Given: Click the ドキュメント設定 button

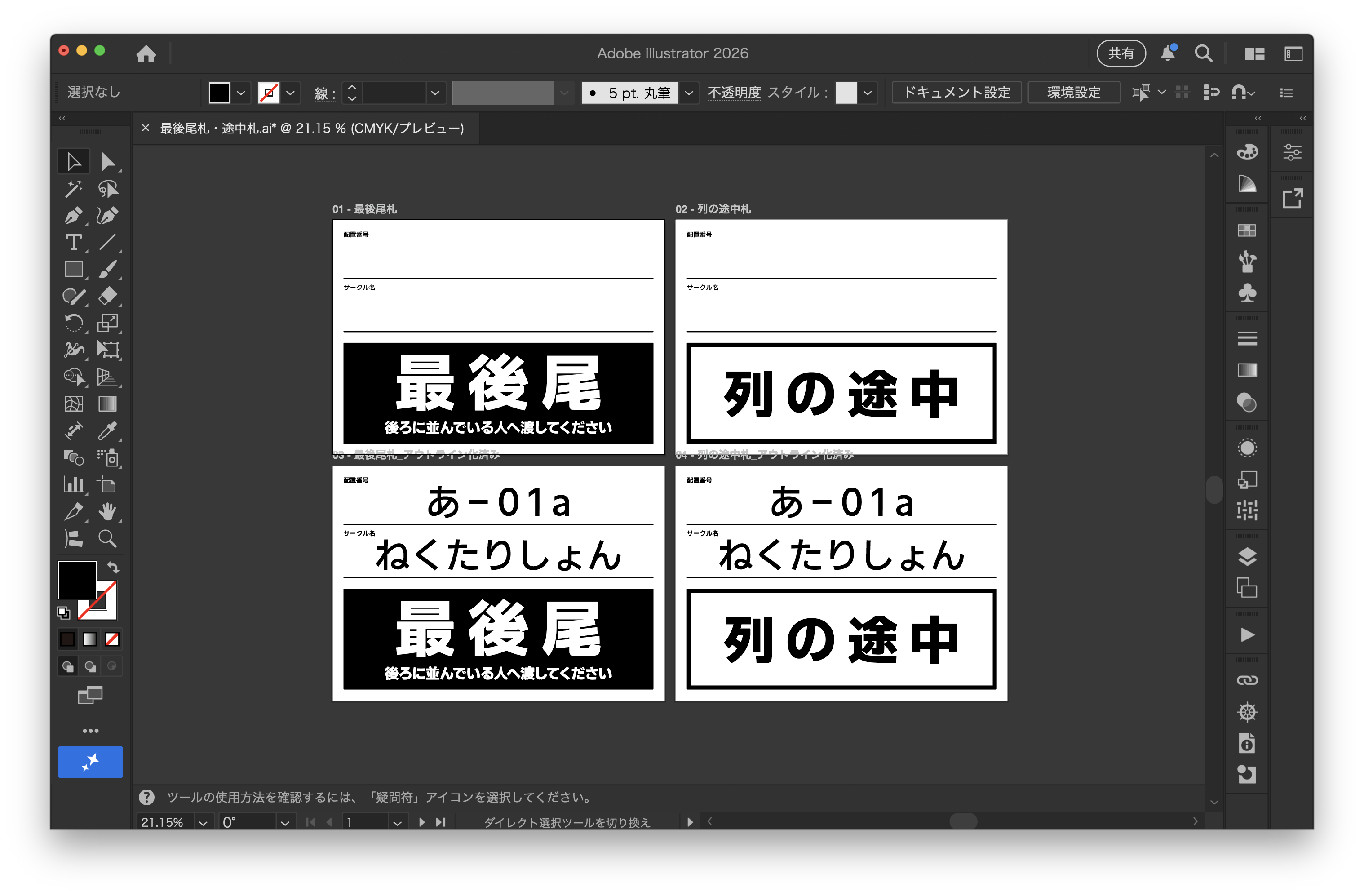Looking at the screenshot, I should (x=956, y=92).
